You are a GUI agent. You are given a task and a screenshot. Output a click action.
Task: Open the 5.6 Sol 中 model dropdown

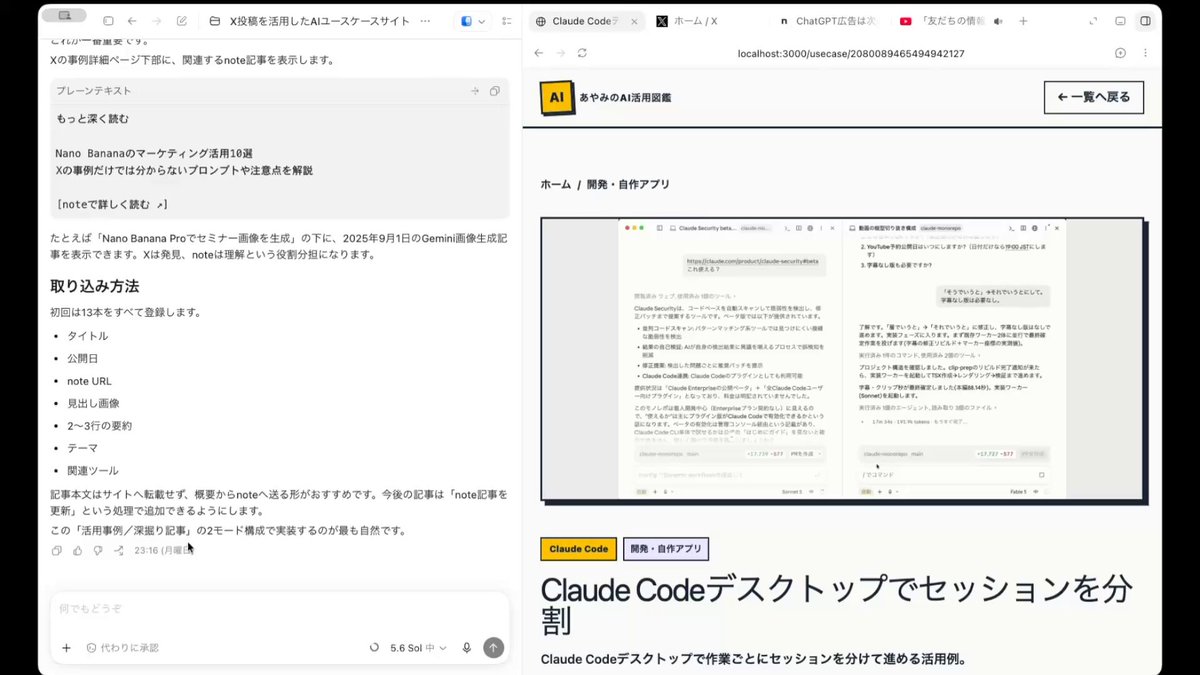point(418,648)
